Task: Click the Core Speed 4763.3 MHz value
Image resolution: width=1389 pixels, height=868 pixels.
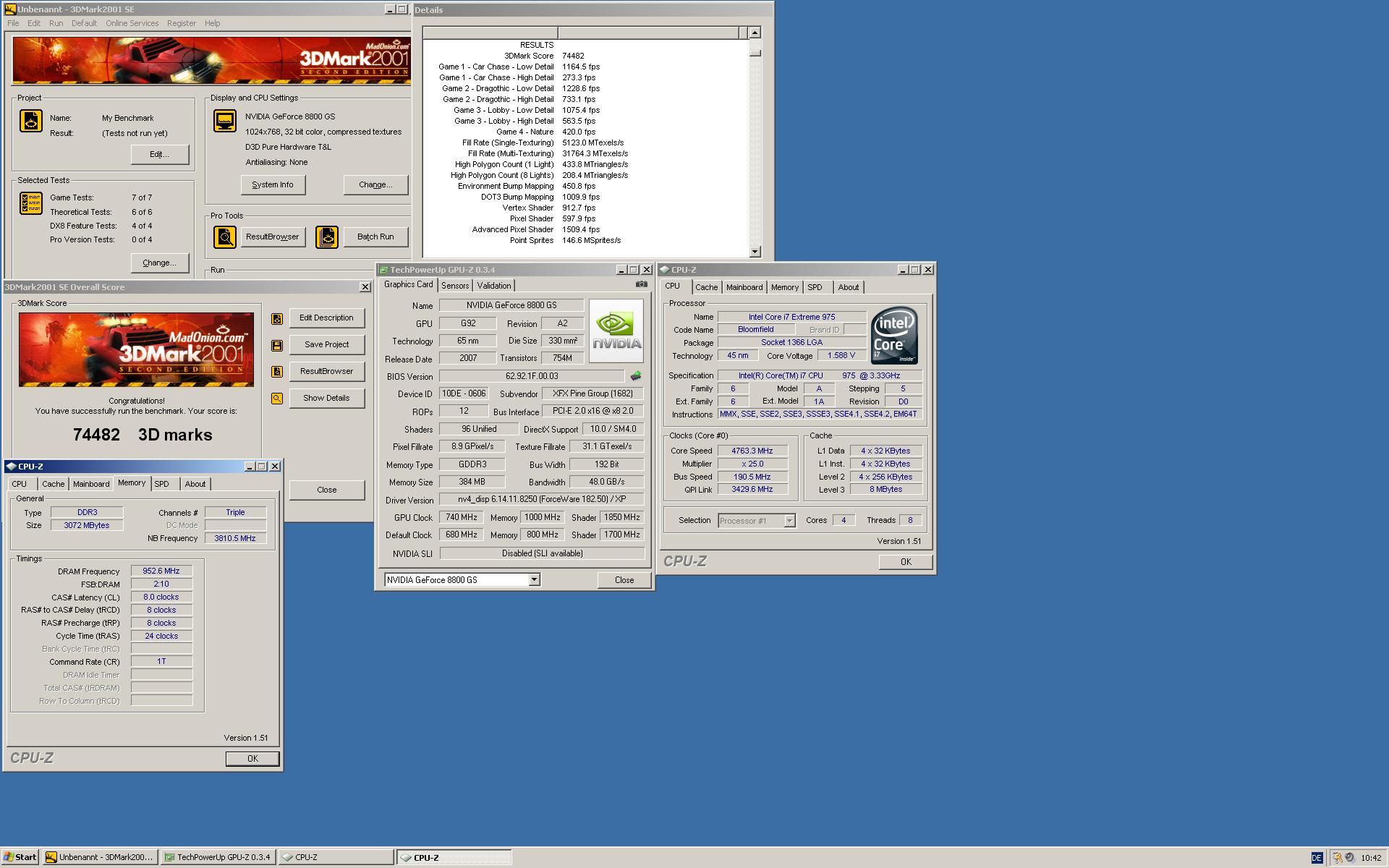Action: [x=752, y=451]
